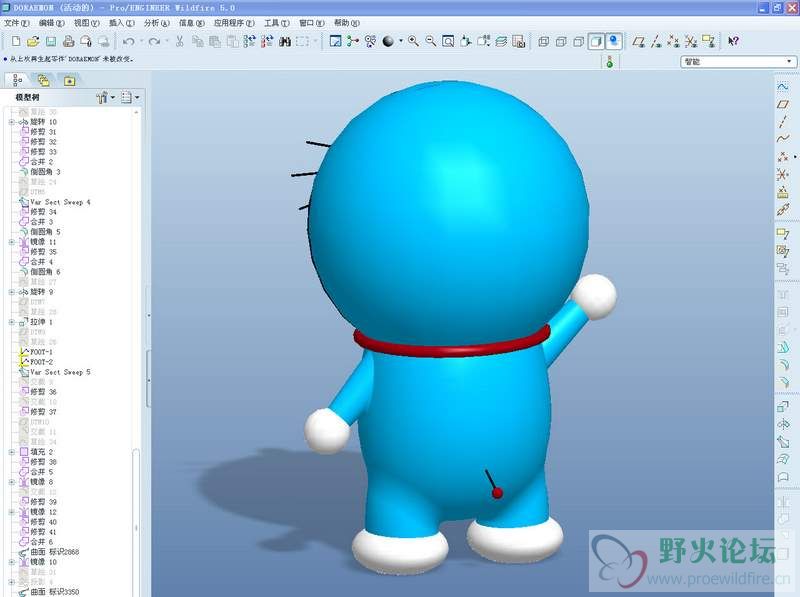Toggle coordinate systems display
The width and height of the screenshot is (800, 597).
(x=690, y=41)
